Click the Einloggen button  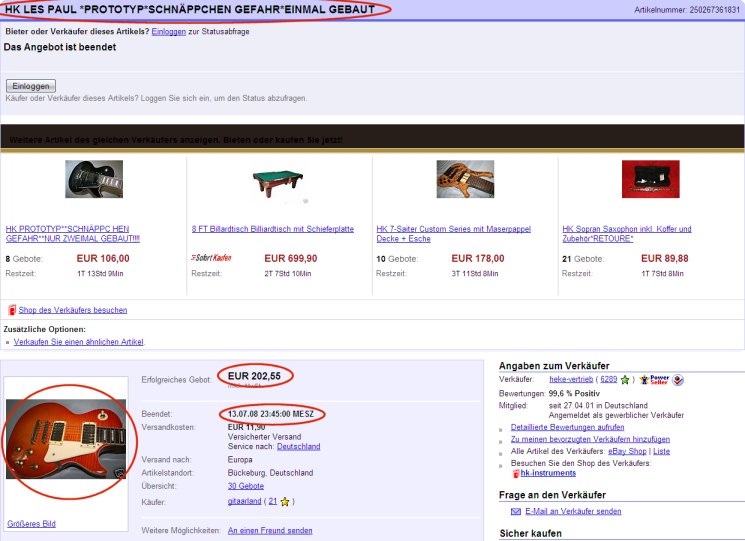click(x=31, y=86)
